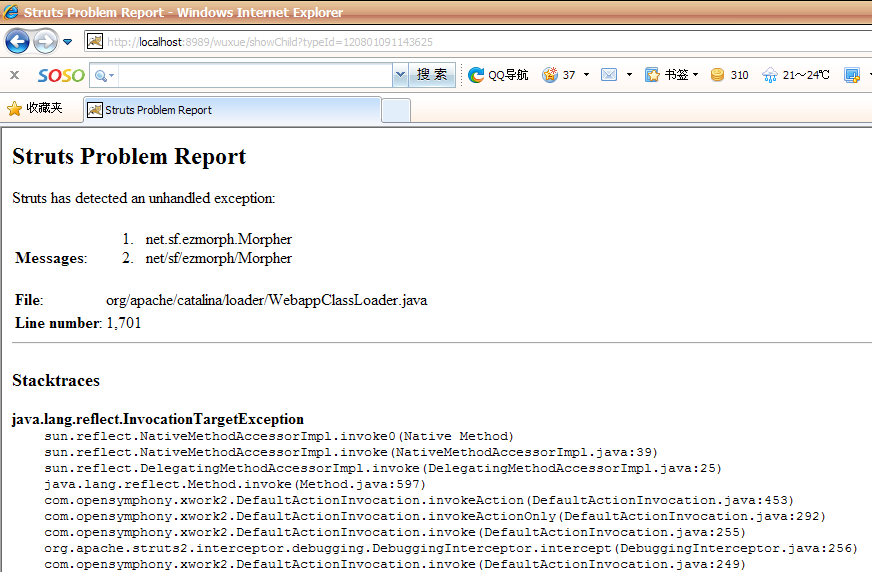This screenshot has height=572, width=872.
Task: Click the DelegatingMethodAccessorImpl.java:25 stack line
Action: (383, 469)
